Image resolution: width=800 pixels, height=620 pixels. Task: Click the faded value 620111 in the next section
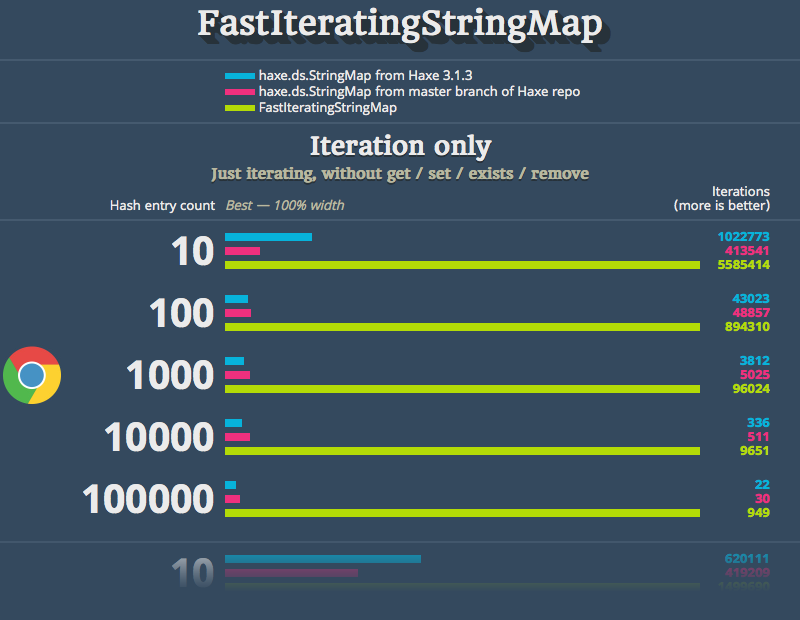pyautogui.click(x=746, y=559)
